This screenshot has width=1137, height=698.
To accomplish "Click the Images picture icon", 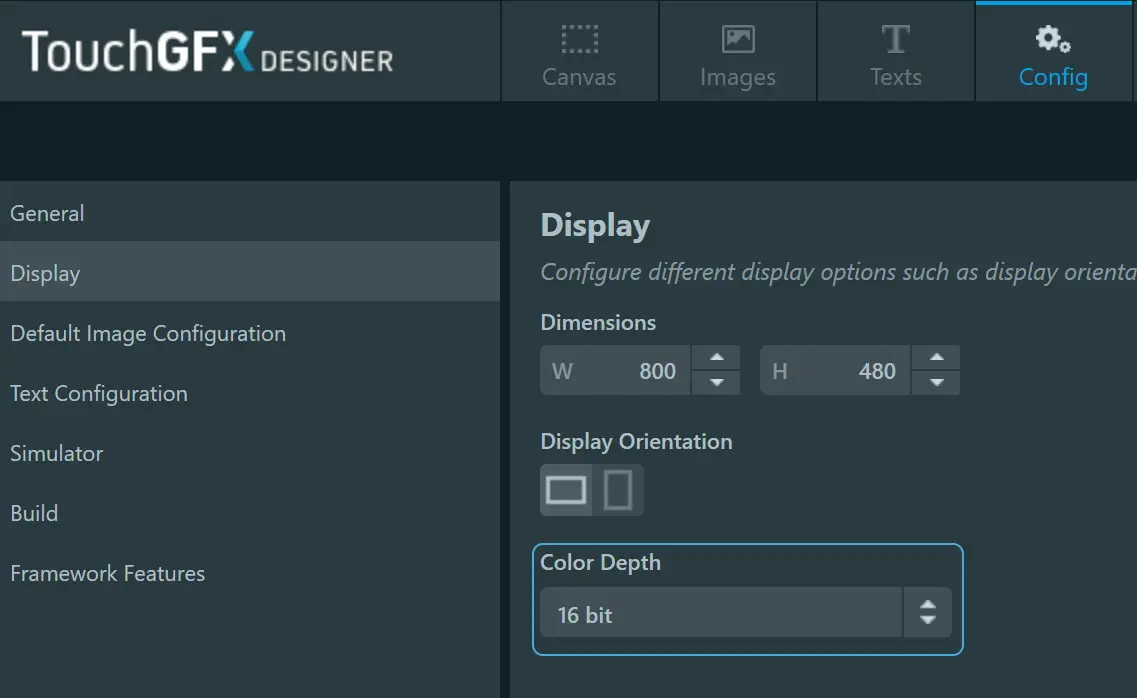I will click(x=737, y=39).
